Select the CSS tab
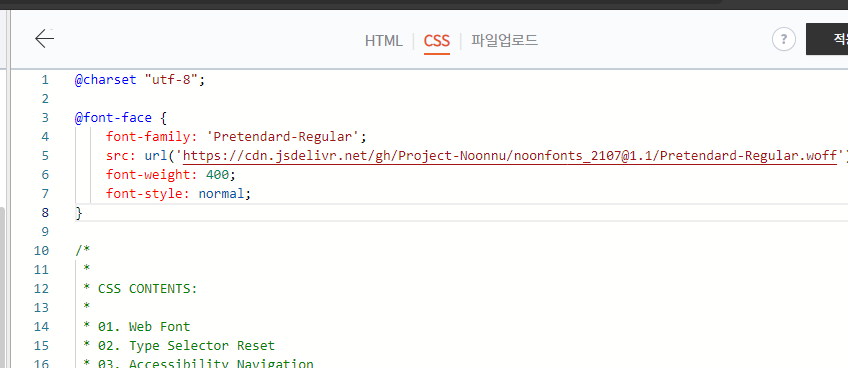This screenshot has width=848, height=368. click(x=436, y=41)
